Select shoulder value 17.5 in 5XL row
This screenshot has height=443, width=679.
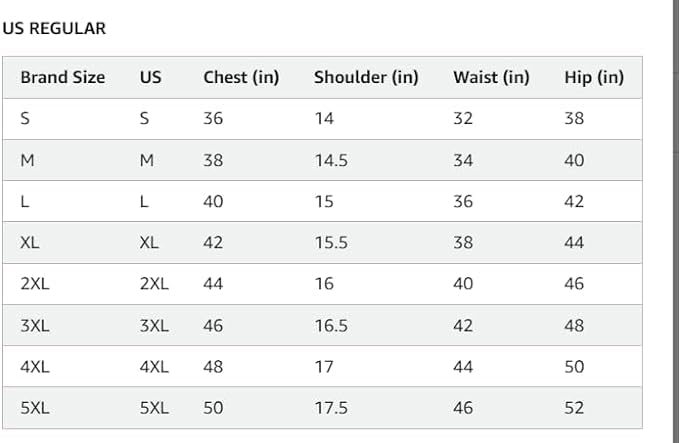(x=331, y=408)
